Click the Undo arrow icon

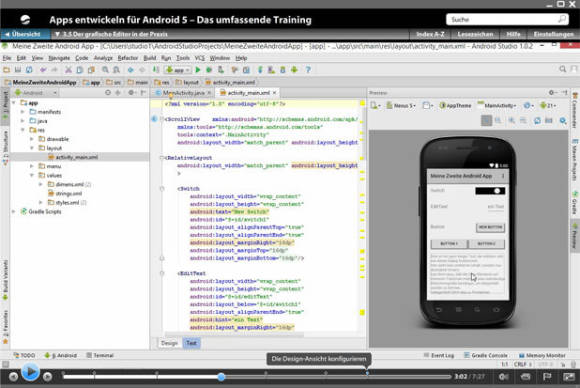[x=43, y=70]
